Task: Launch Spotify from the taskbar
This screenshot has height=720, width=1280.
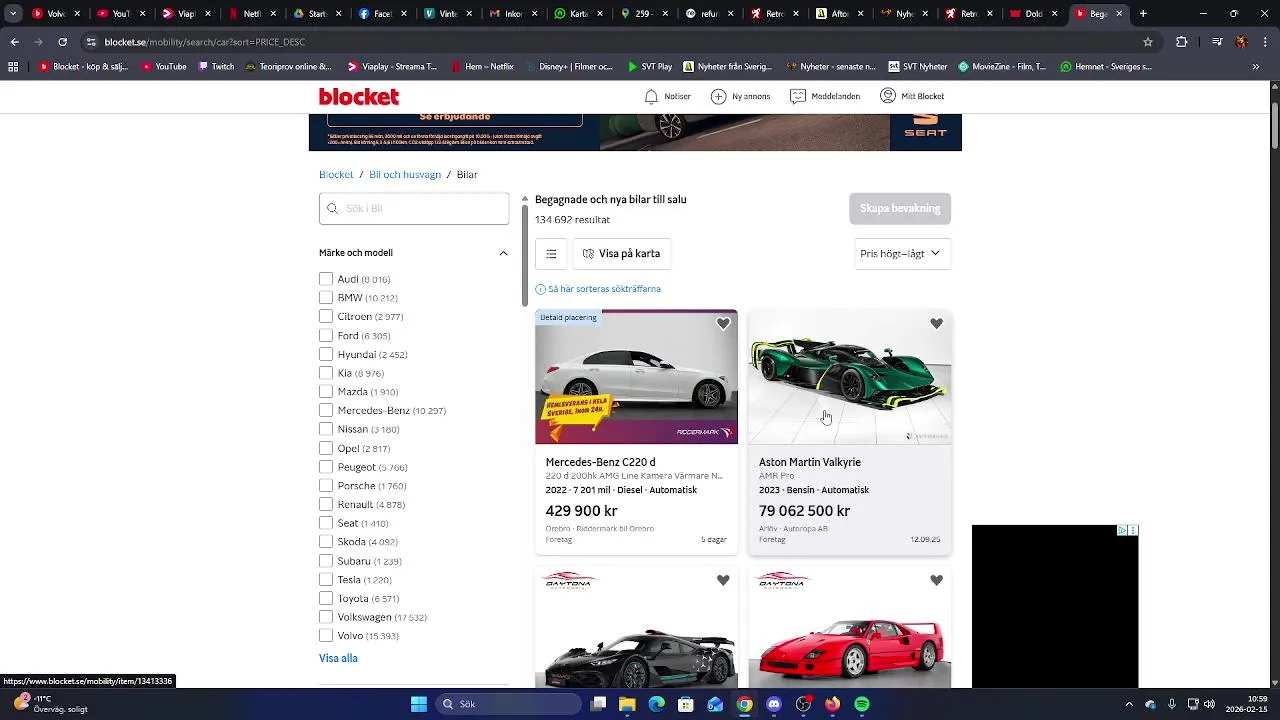Action: (862, 704)
